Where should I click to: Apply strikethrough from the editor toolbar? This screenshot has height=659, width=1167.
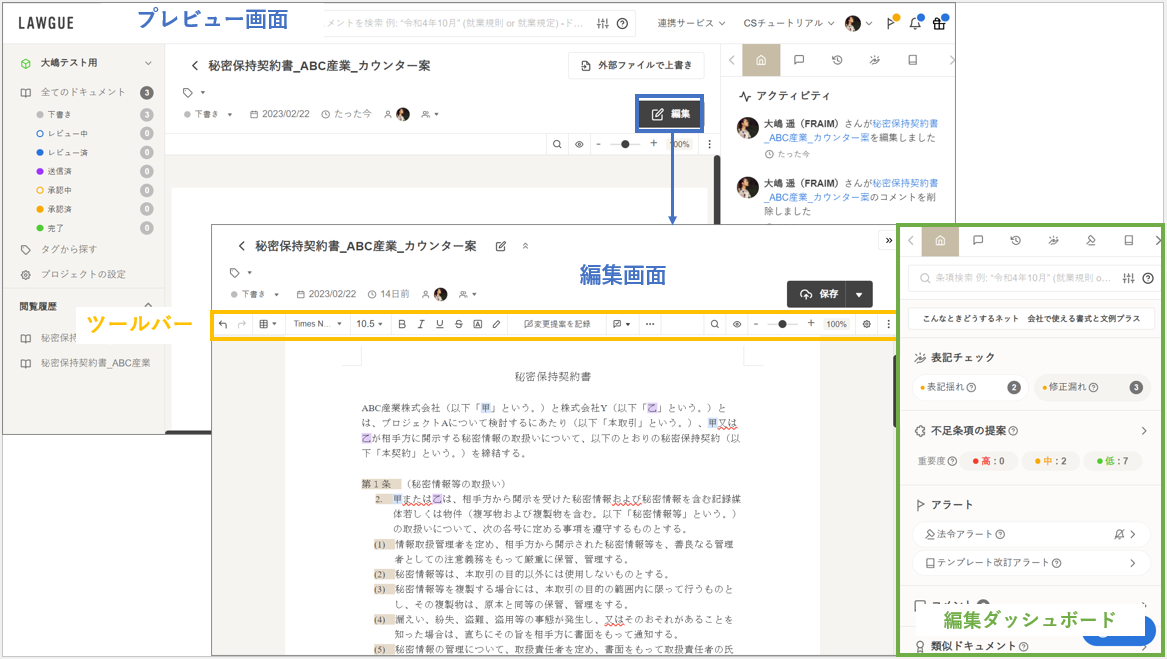[x=459, y=324]
